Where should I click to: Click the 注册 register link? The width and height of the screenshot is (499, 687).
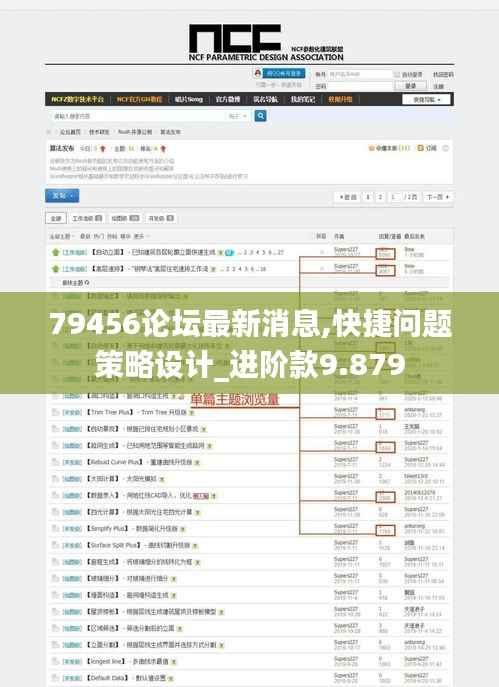tap(439, 86)
